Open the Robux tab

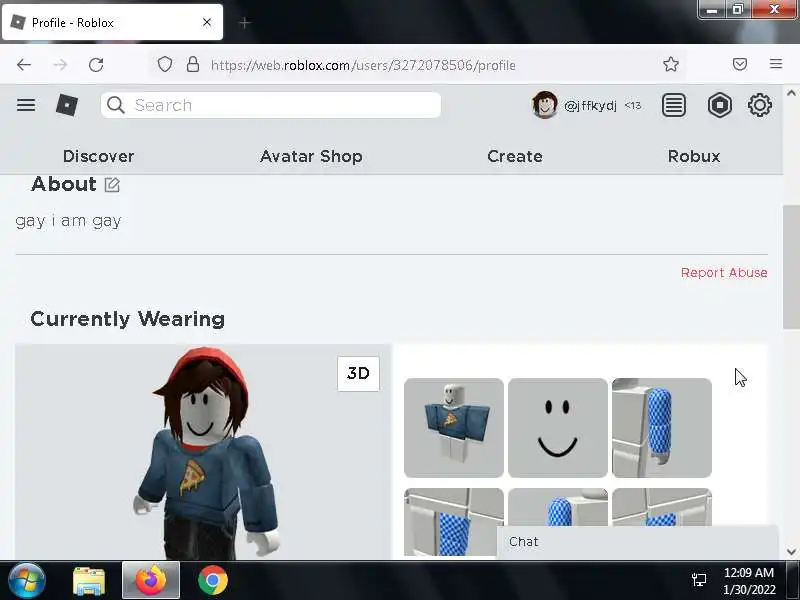[x=694, y=156]
